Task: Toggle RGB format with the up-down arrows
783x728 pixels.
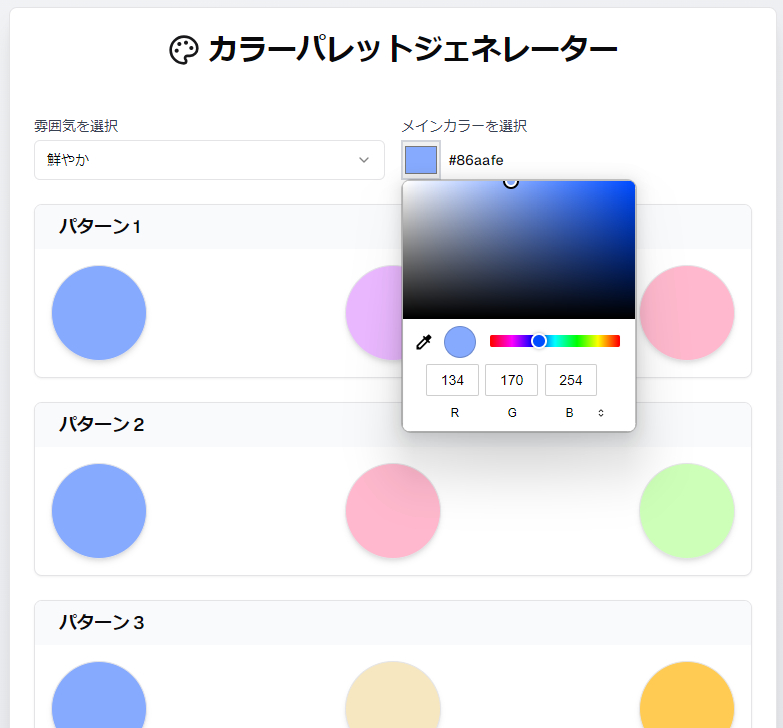Action: pyautogui.click(x=601, y=413)
